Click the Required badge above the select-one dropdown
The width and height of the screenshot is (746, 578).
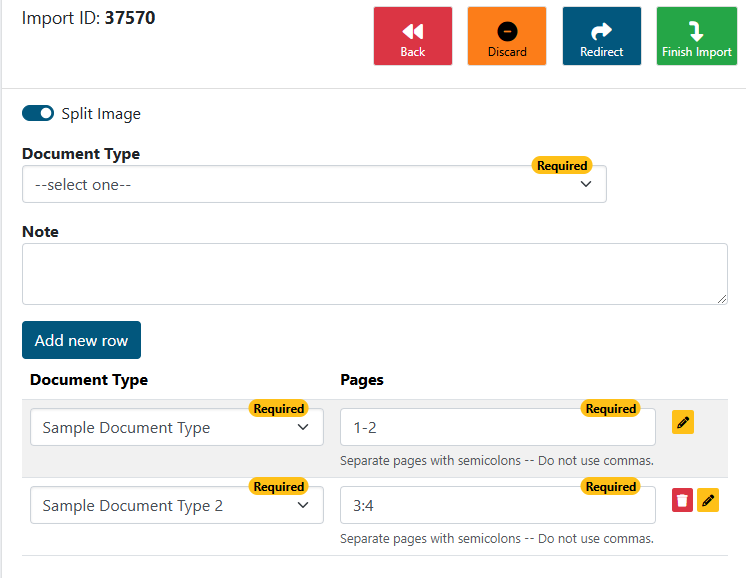(x=562, y=166)
